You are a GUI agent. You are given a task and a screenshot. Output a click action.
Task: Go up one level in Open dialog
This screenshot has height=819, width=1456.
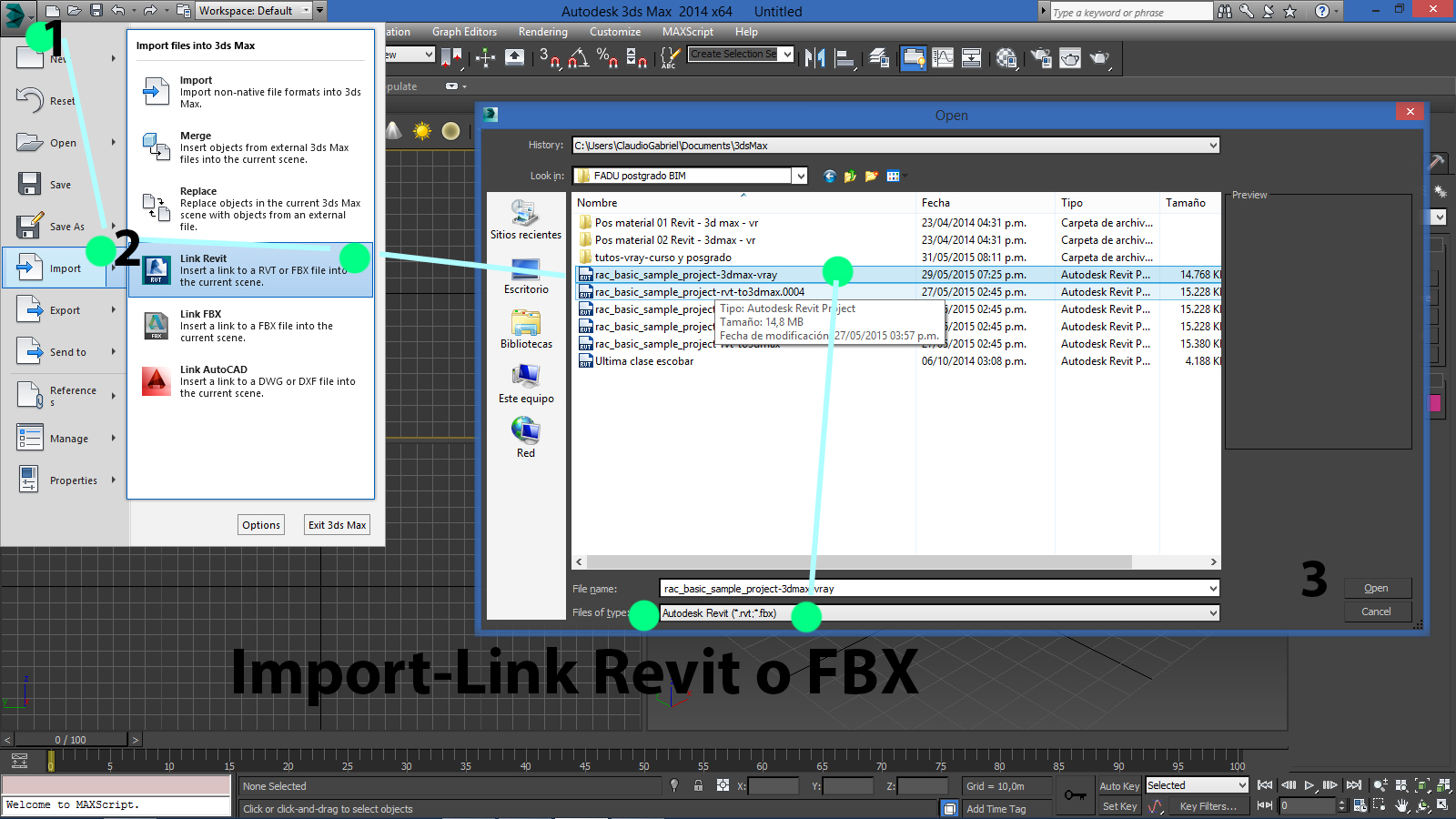click(x=850, y=176)
